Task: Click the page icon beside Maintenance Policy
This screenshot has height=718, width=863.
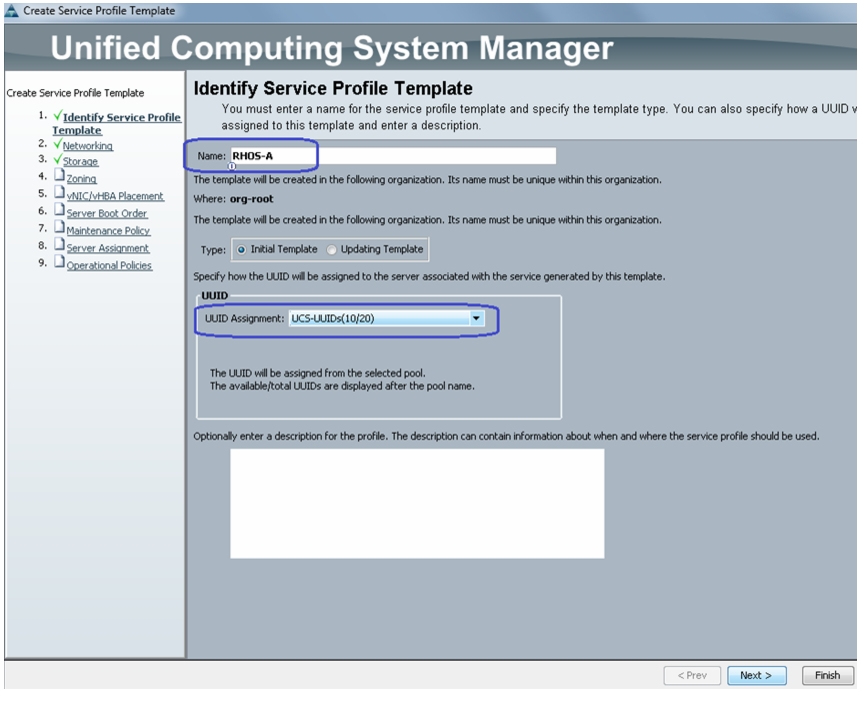Action: click(59, 227)
